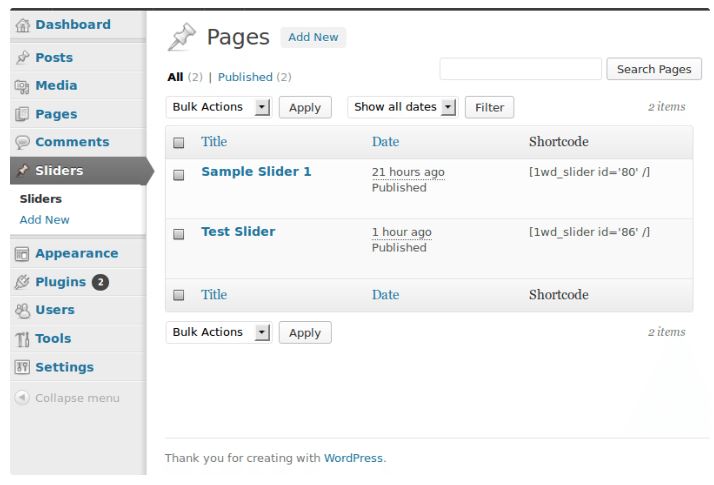Click the Tools icon in sidebar
This screenshot has width=714, height=485.
(x=22, y=339)
